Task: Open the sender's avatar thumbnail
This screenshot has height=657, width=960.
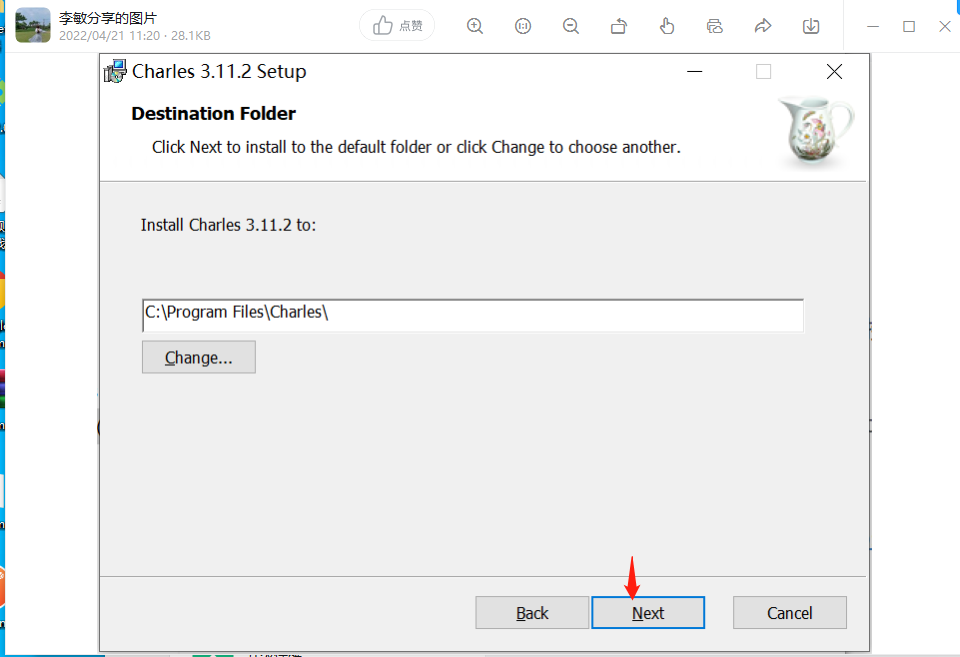Action: [33, 25]
